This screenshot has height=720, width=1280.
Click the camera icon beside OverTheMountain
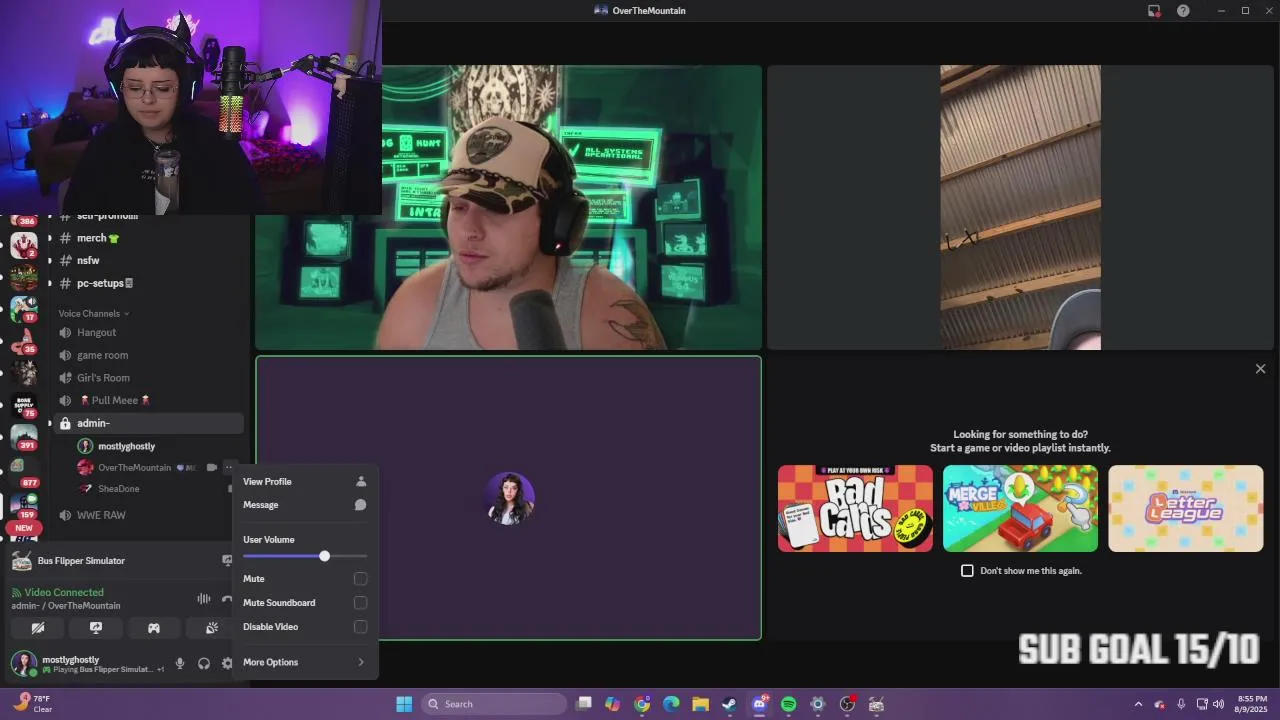point(211,467)
